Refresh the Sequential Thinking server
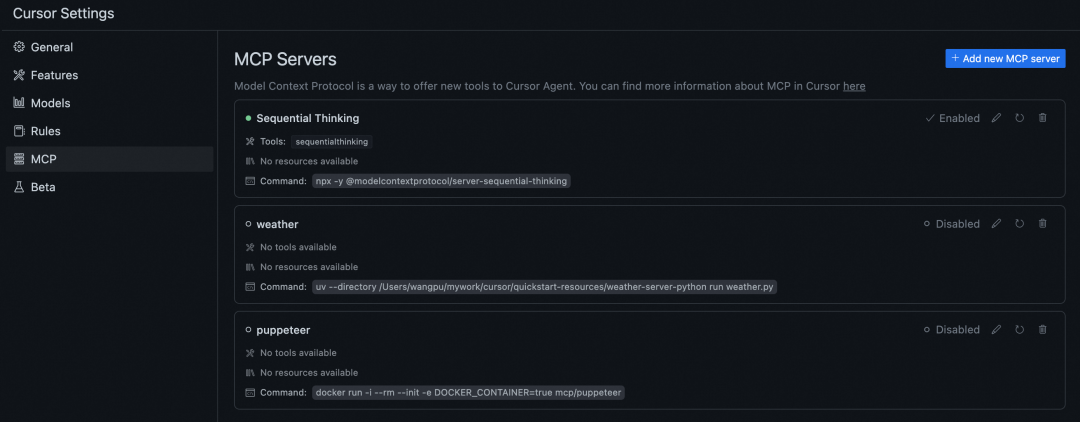 [1019, 118]
